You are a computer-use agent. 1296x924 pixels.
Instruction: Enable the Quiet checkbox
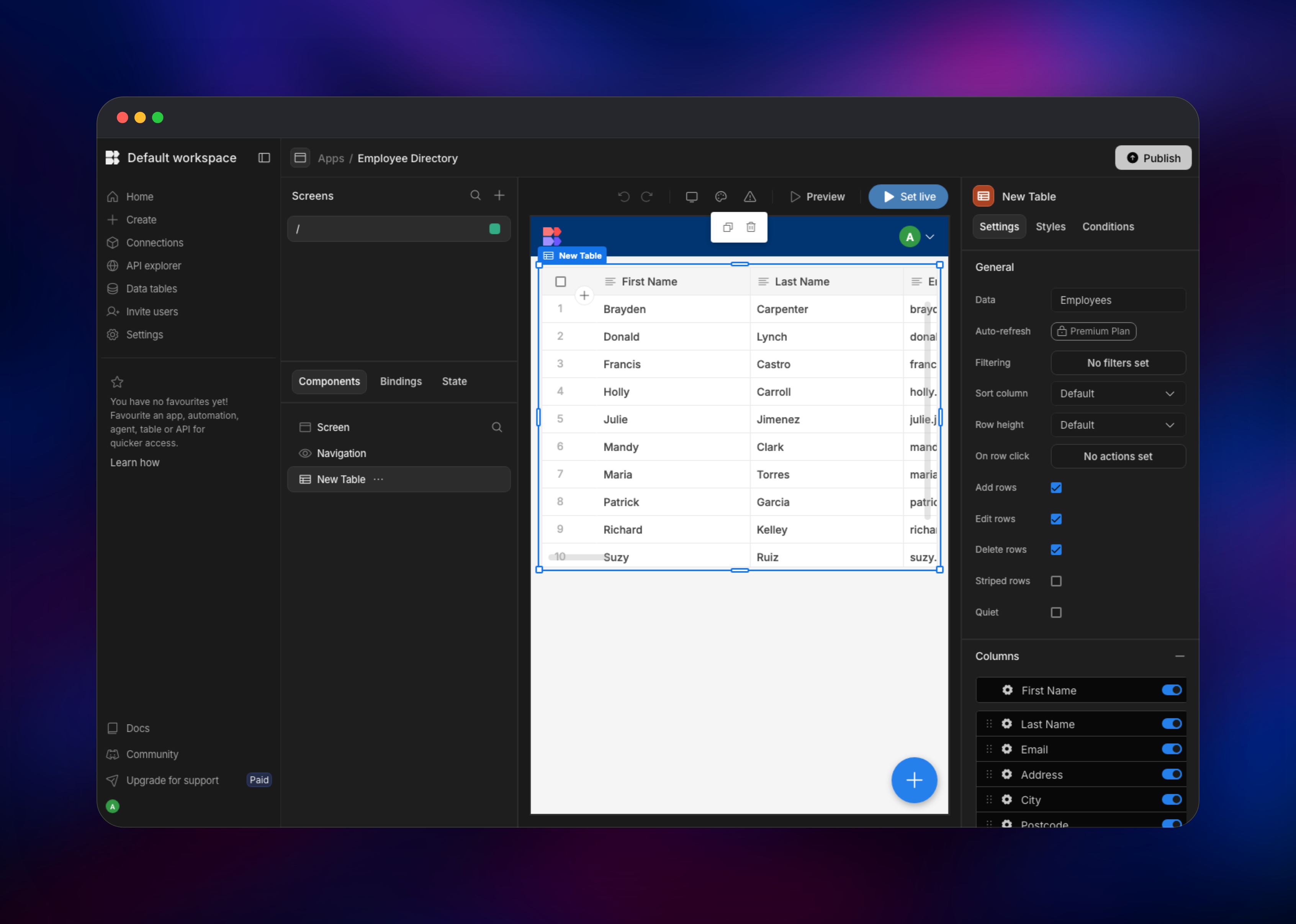(1056, 612)
